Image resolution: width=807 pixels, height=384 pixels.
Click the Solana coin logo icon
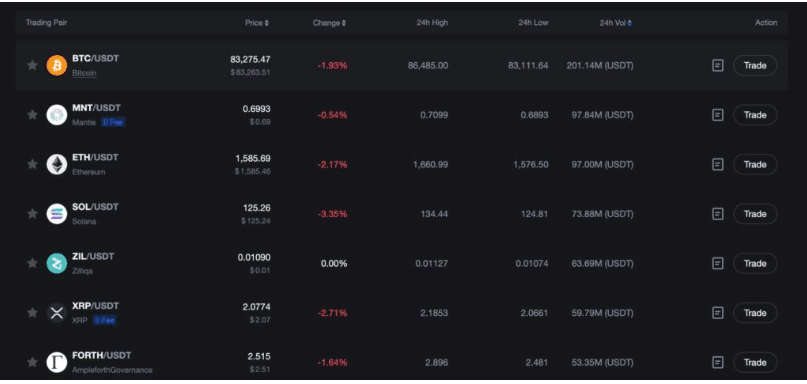tap(57, 214)
